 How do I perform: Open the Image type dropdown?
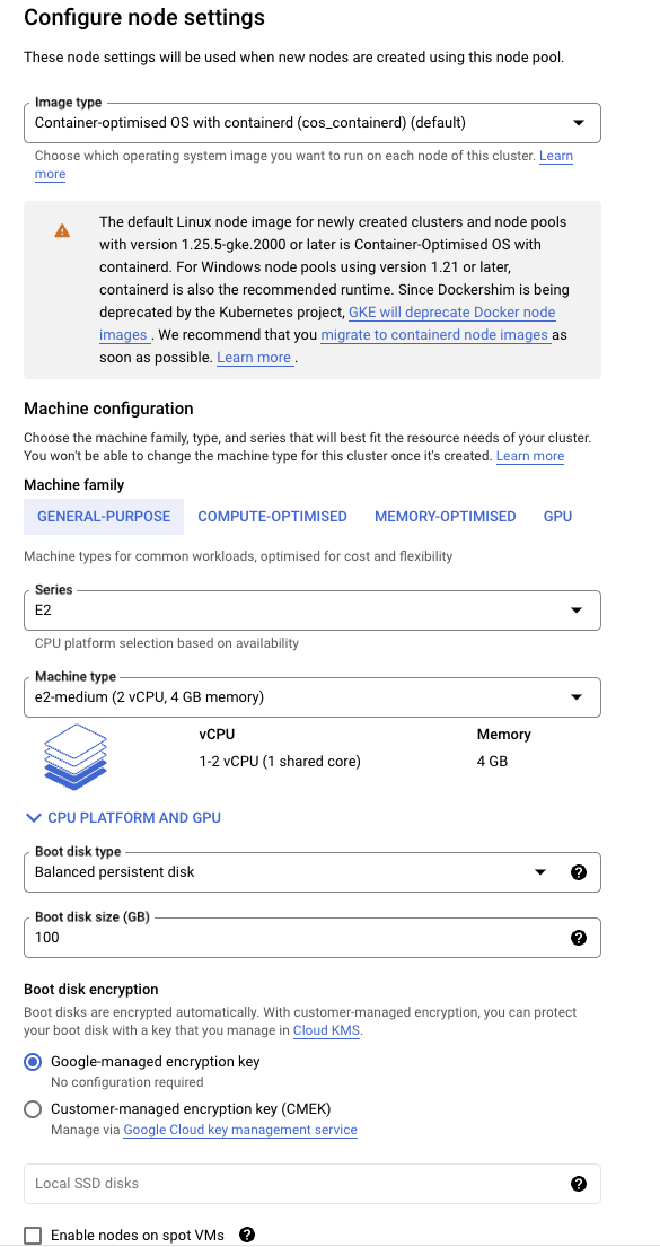311,123
